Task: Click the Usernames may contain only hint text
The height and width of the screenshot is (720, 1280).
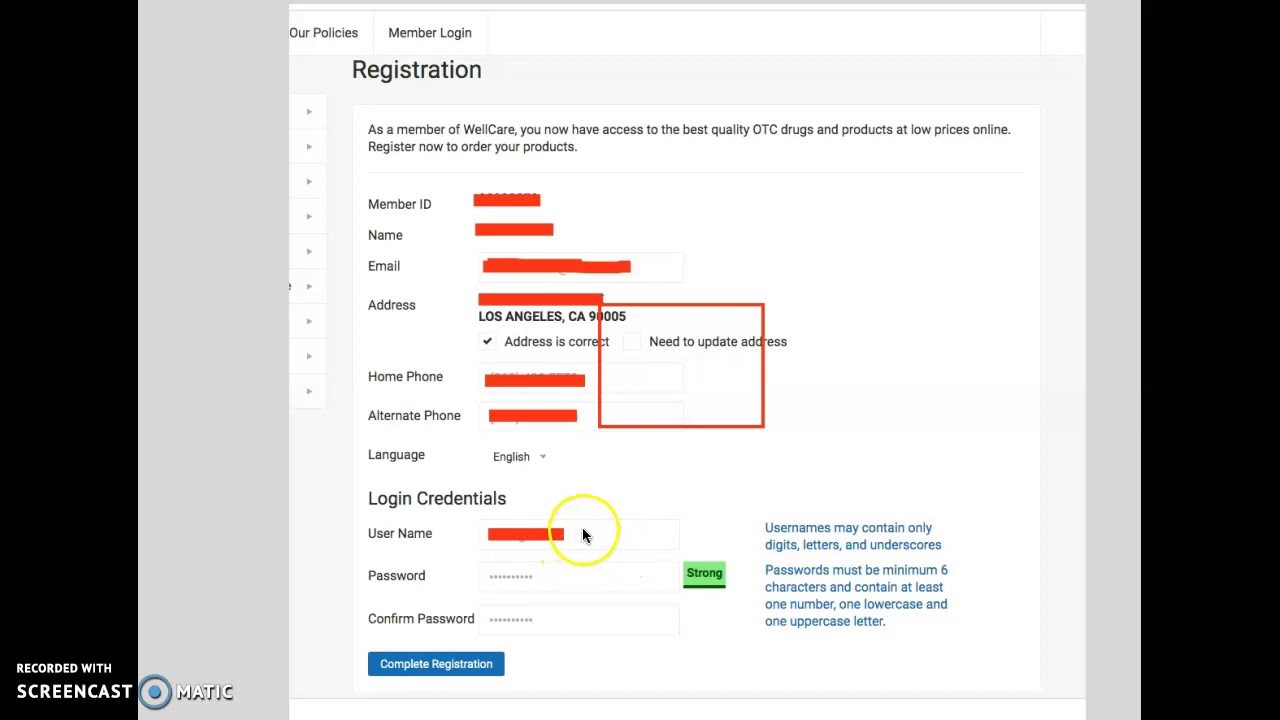Action: [853, 536]
